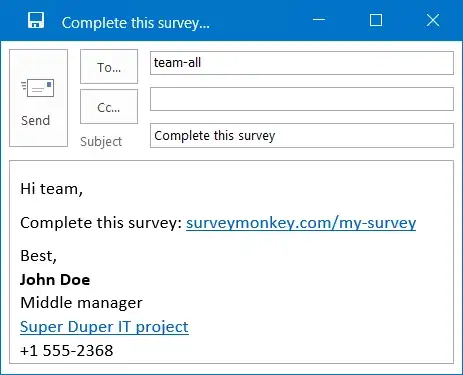Click the envelope icon to send
The image size is (463, 375).
(x=37, y=88)
